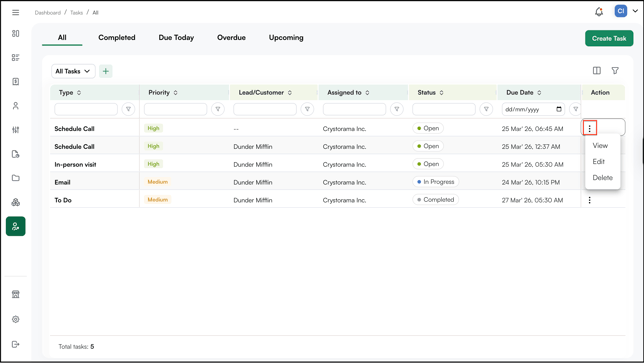Sort by the Assigned to column
This screenshot has width=644, height=363.
coord(367,93)
